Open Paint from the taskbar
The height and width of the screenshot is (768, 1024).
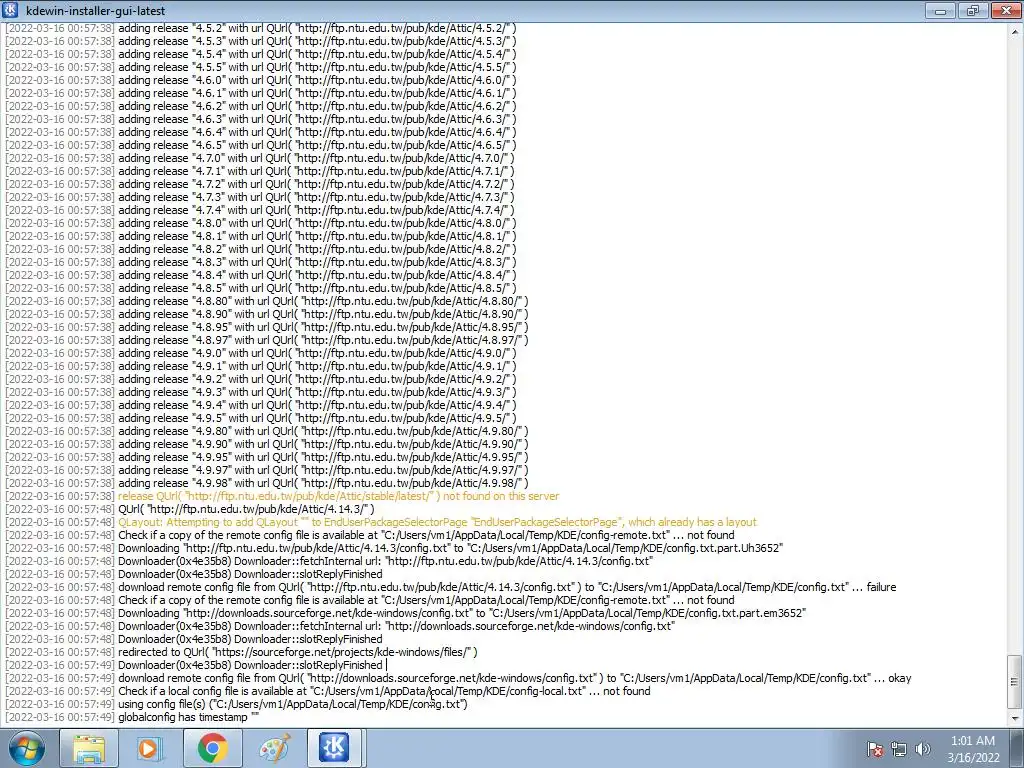[274, 748]
